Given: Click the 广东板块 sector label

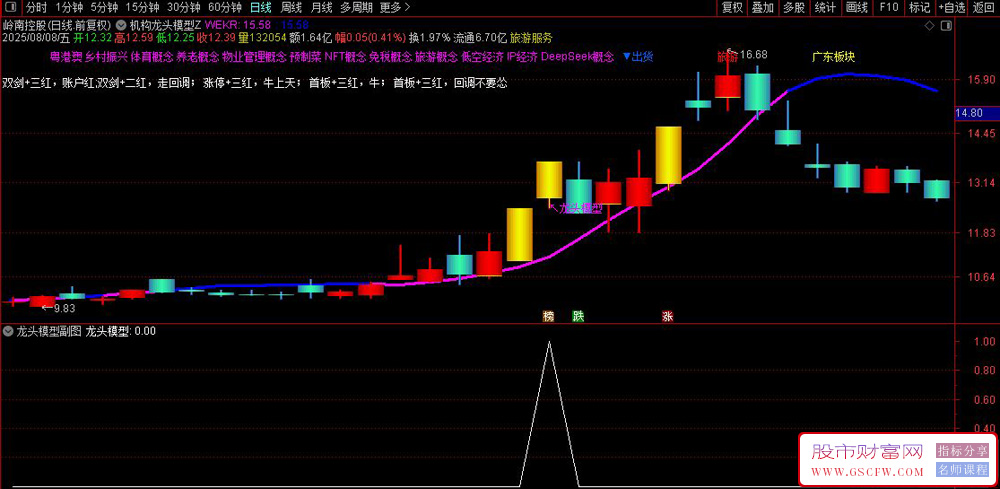Looking at the screenshot, I should 833,57.
